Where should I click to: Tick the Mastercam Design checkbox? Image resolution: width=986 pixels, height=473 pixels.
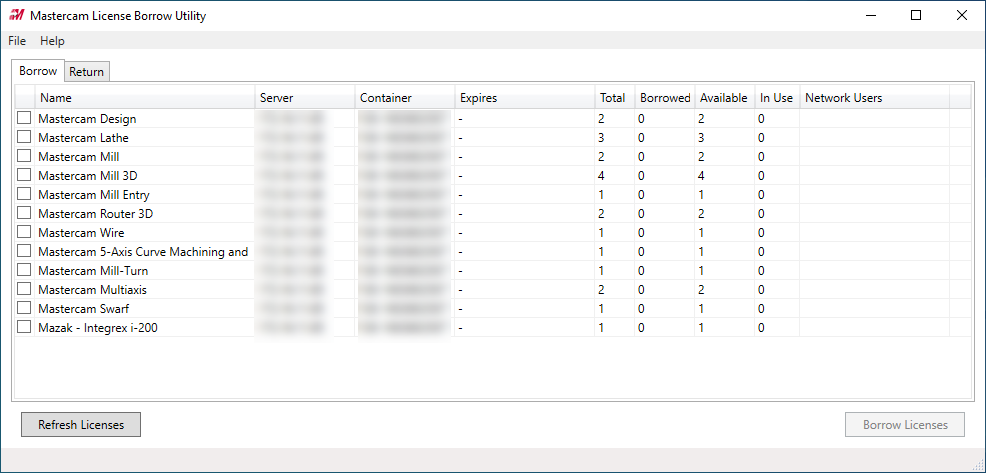pos(24,118)
